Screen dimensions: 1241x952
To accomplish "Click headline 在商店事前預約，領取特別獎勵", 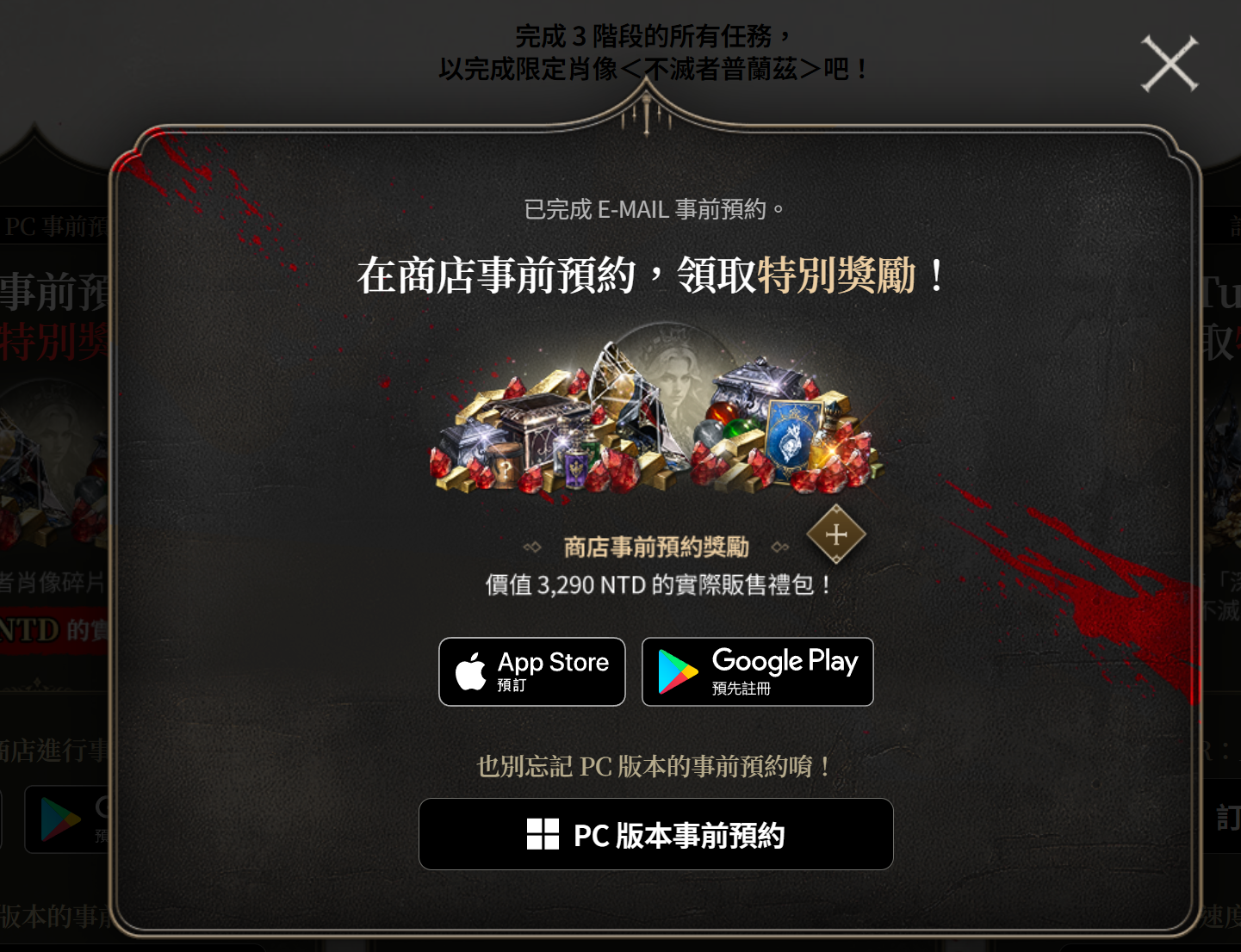I will coord(651,275).
